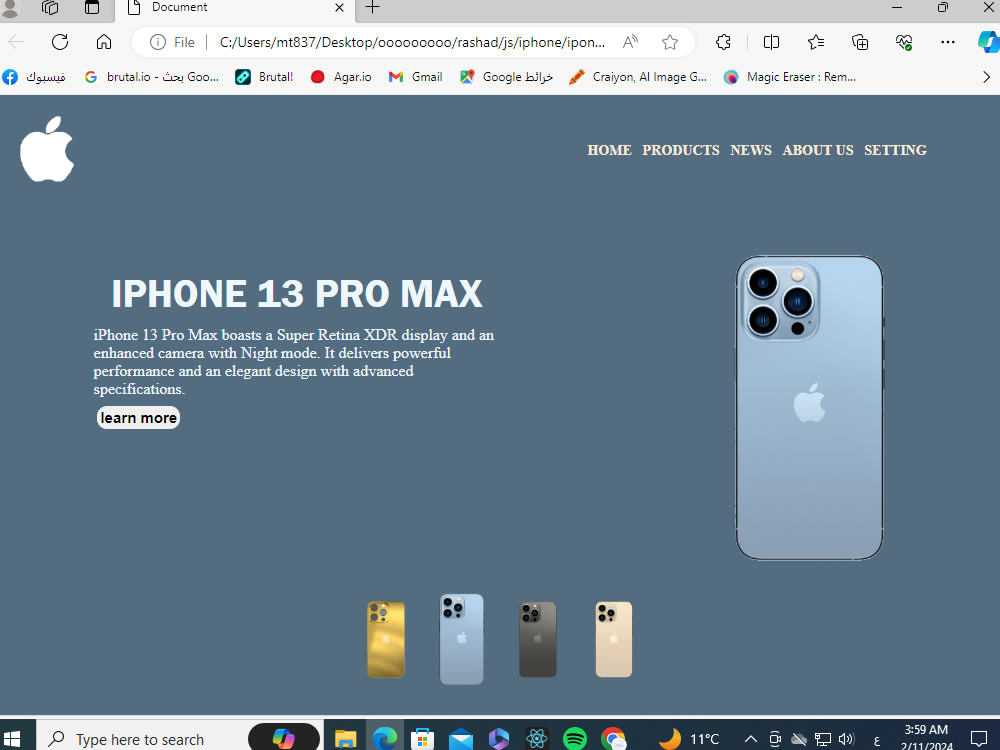
Task: Open notification center icon
Action: (979, 739)
